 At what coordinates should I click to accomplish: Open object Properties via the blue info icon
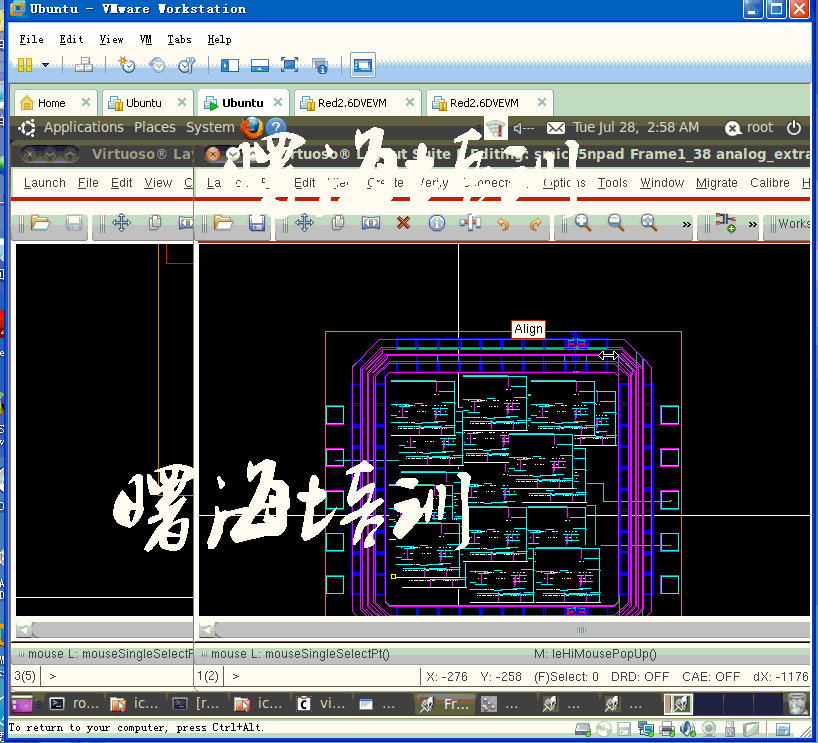click(437, 223)
